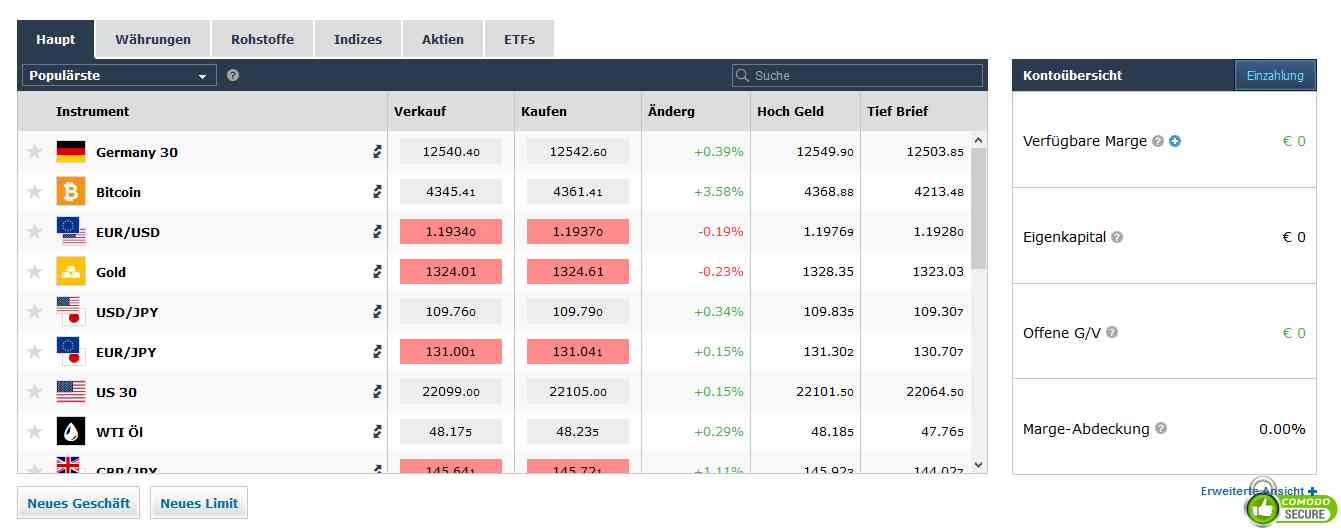Screen dimensions: 1341x531
Task: Click the Gold bars icon
Action: 71,271
